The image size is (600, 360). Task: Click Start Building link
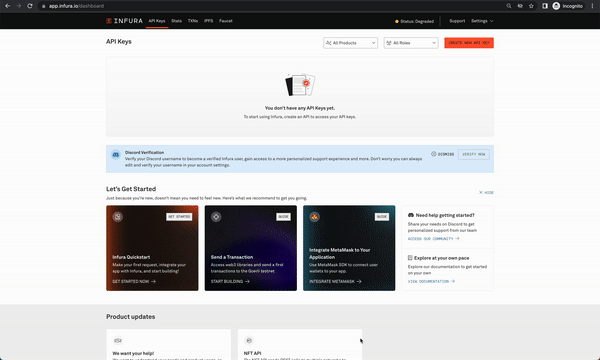pyautogui.click(x=230, y=282)
